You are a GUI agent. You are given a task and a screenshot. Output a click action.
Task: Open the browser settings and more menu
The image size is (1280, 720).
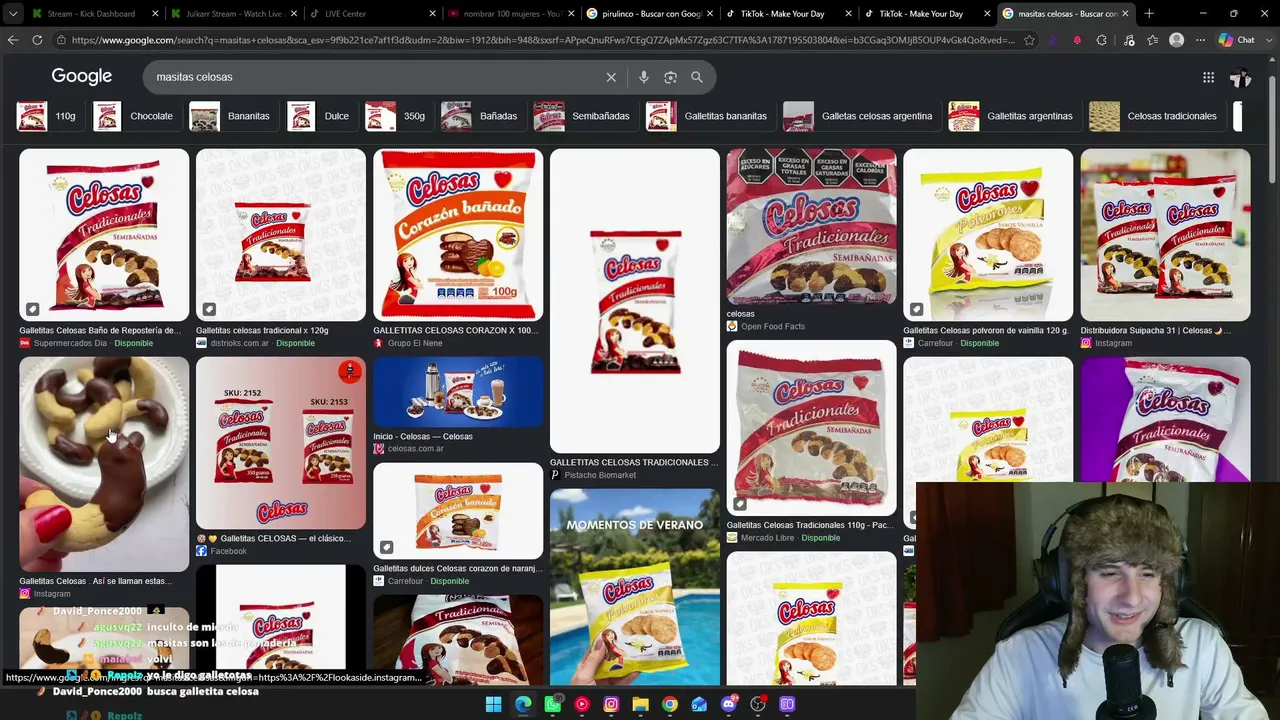[x=1201, y=40]
